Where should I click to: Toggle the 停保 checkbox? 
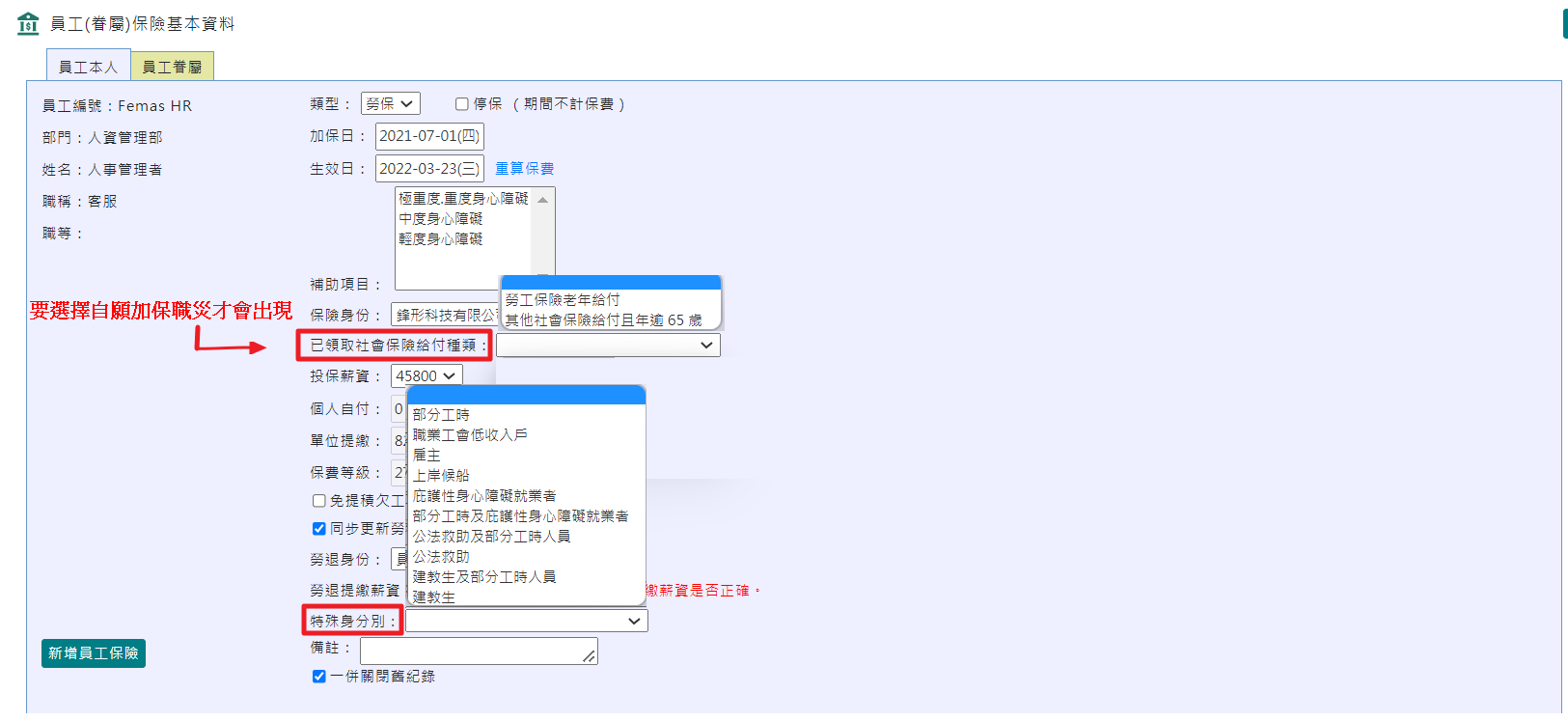(x=462, y=104)
